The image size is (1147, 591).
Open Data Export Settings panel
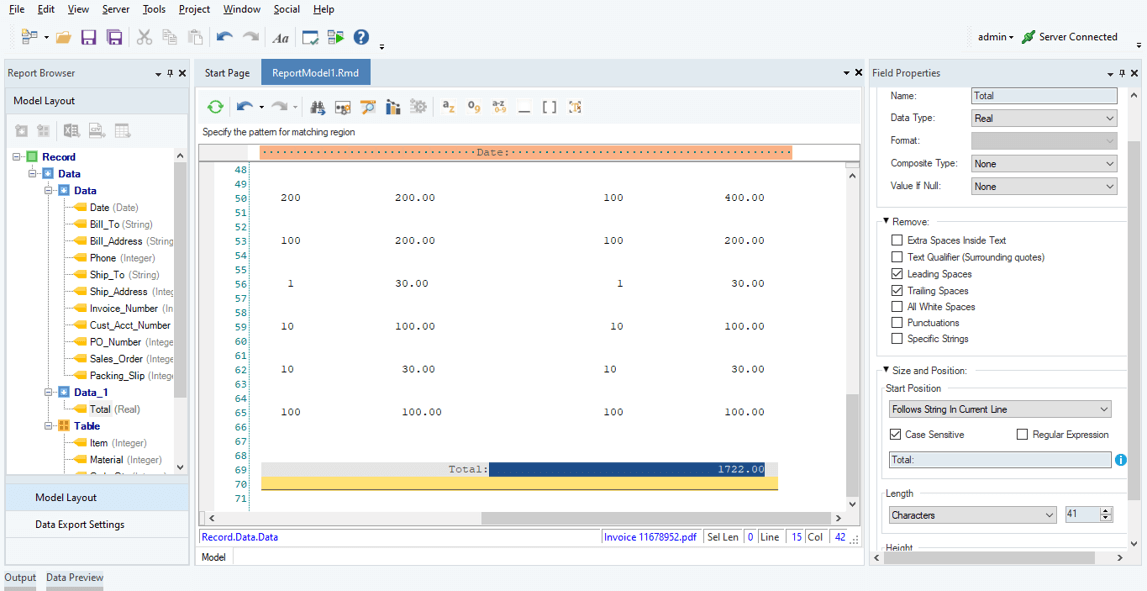[80, 524]
